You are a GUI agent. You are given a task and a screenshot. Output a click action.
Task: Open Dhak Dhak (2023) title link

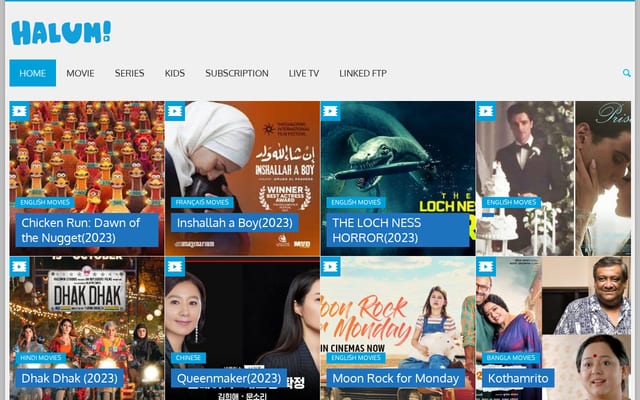click(69, 378)
